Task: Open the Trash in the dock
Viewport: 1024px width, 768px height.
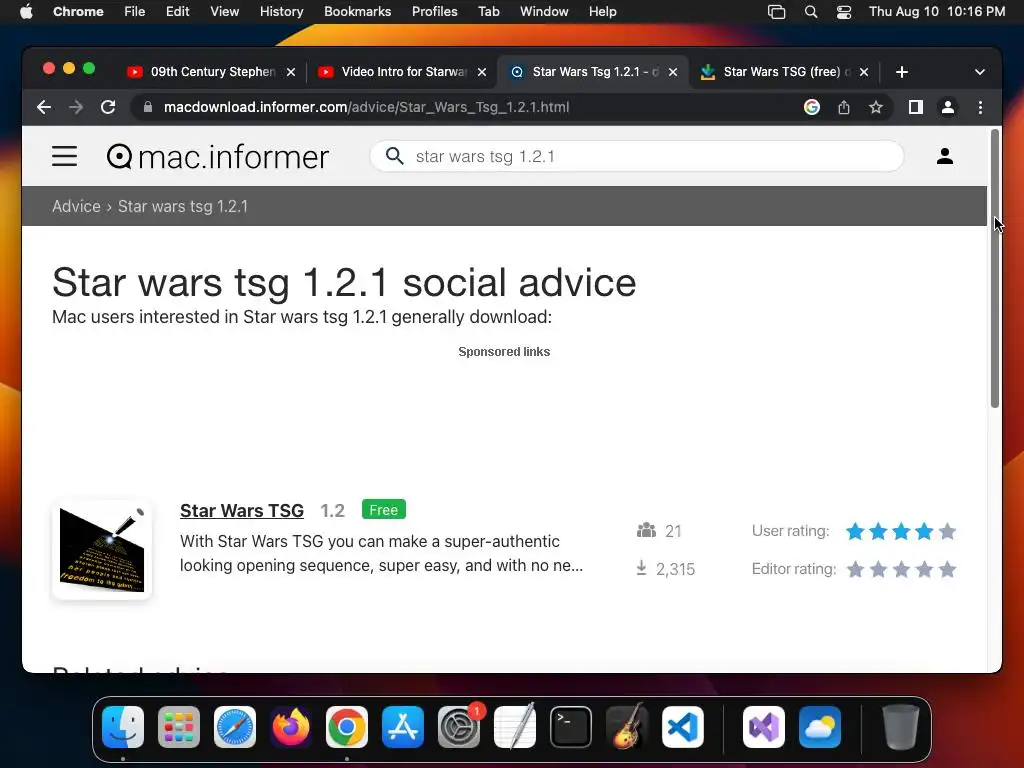Action: 901,727
